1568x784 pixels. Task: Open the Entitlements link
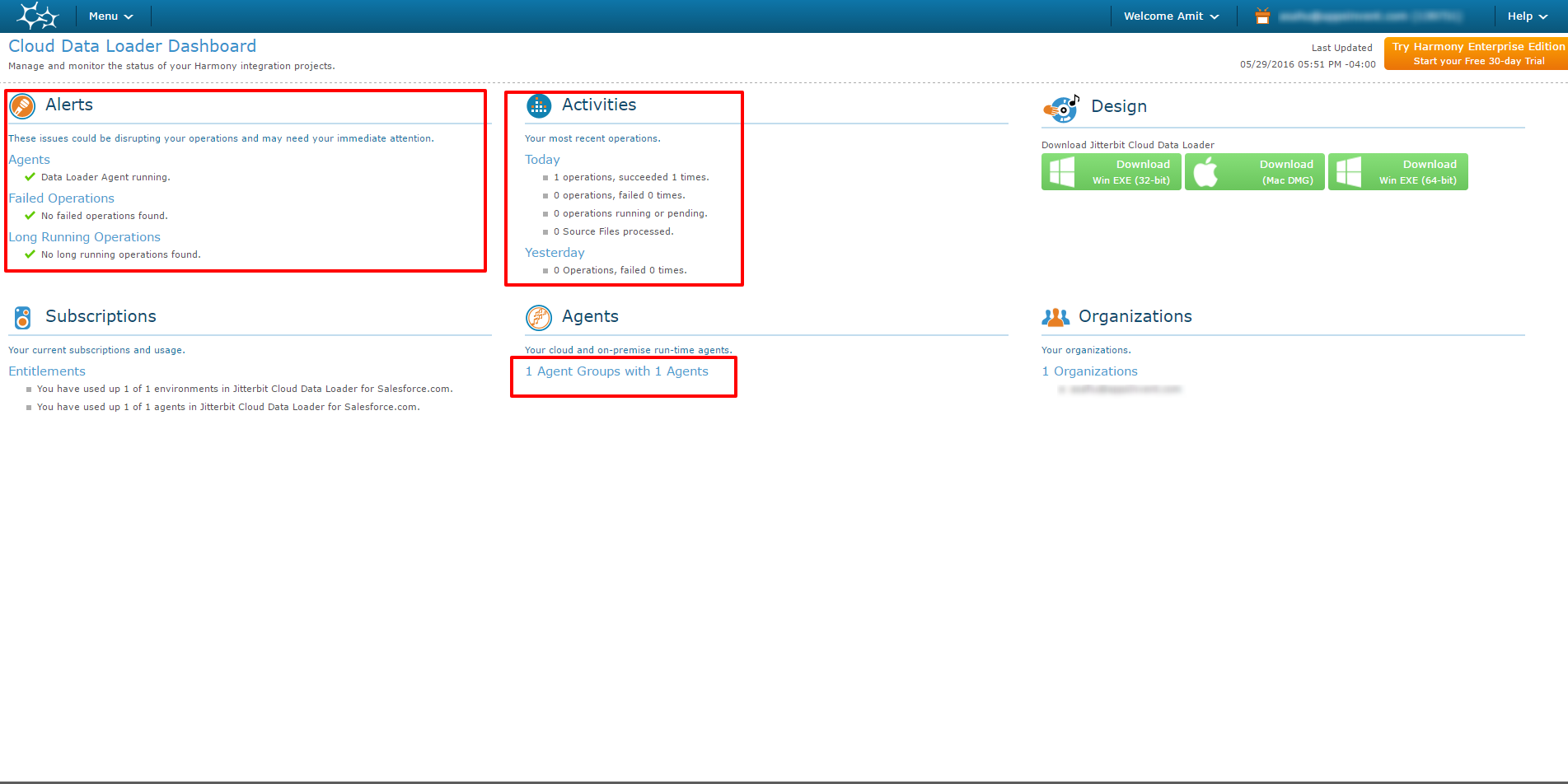coord(47,371)
